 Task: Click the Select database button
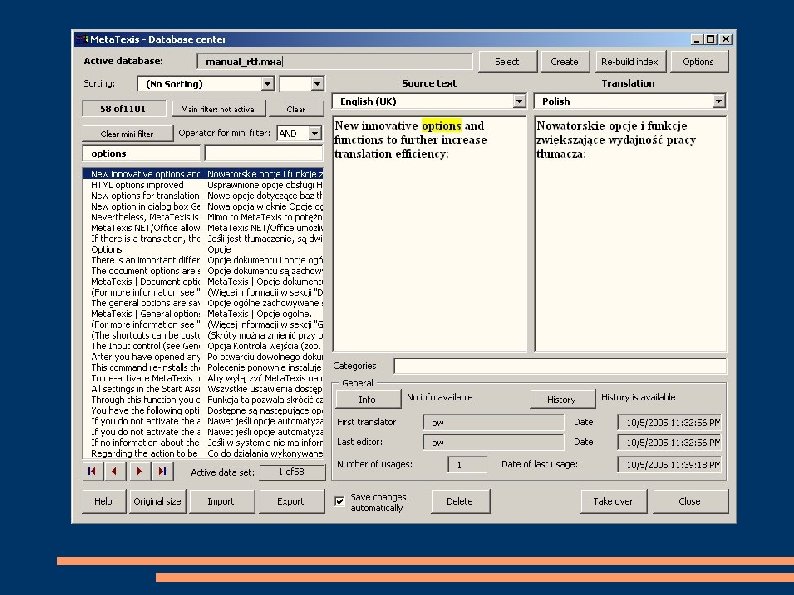(x=507, y=62)
